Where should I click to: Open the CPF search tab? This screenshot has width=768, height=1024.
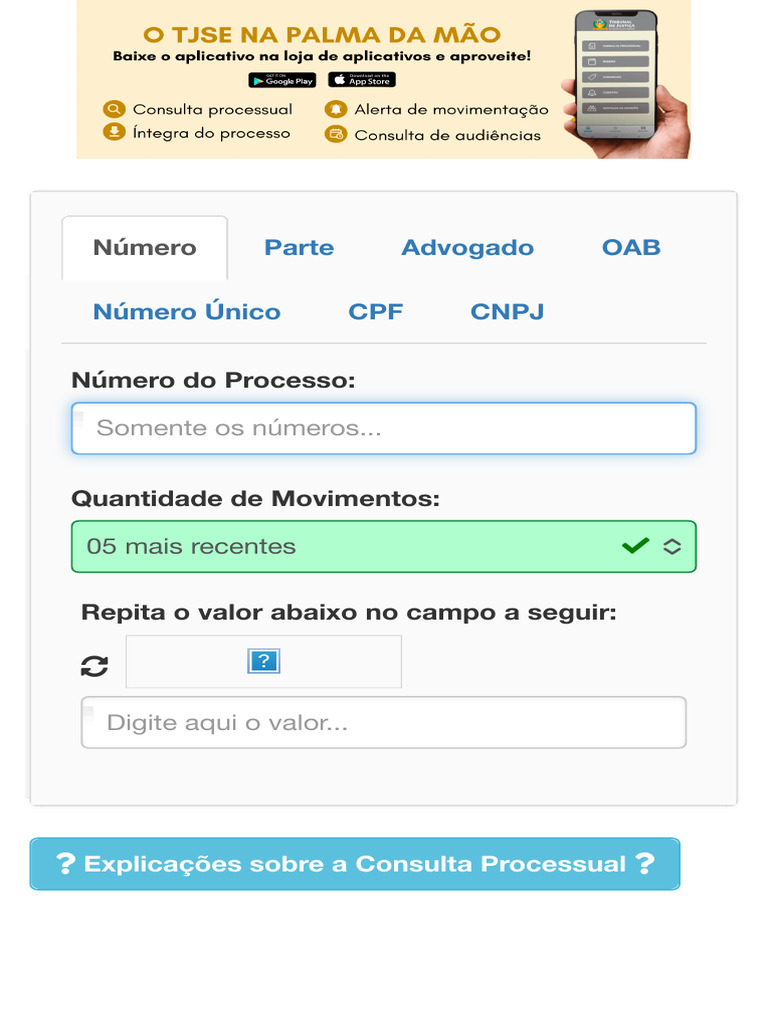pos(376,312)
